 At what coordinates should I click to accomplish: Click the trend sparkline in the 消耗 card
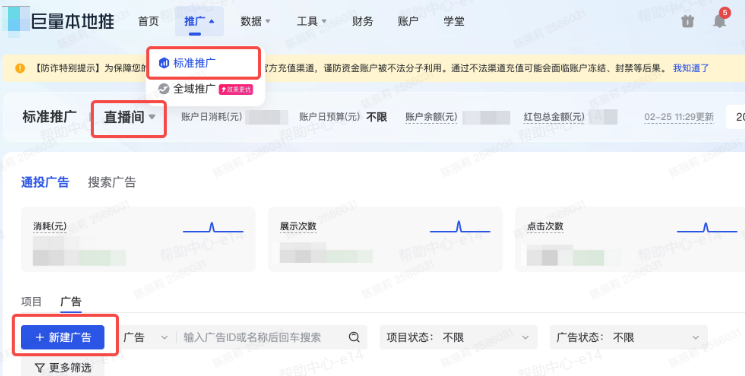point(213,228)
